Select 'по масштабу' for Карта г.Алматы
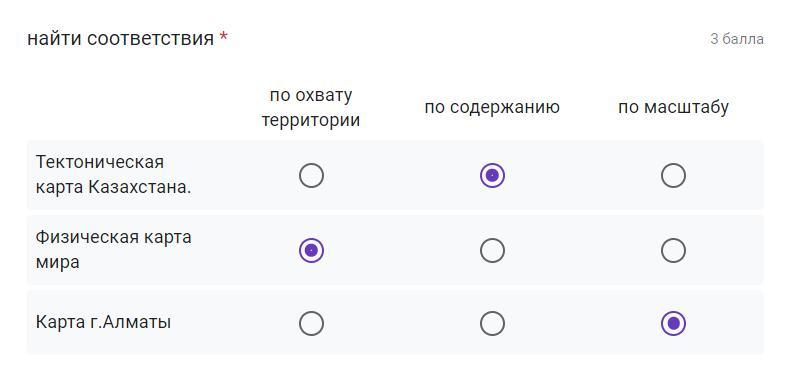The width and height of the screenshot is (788, 384). coord(673,323)
